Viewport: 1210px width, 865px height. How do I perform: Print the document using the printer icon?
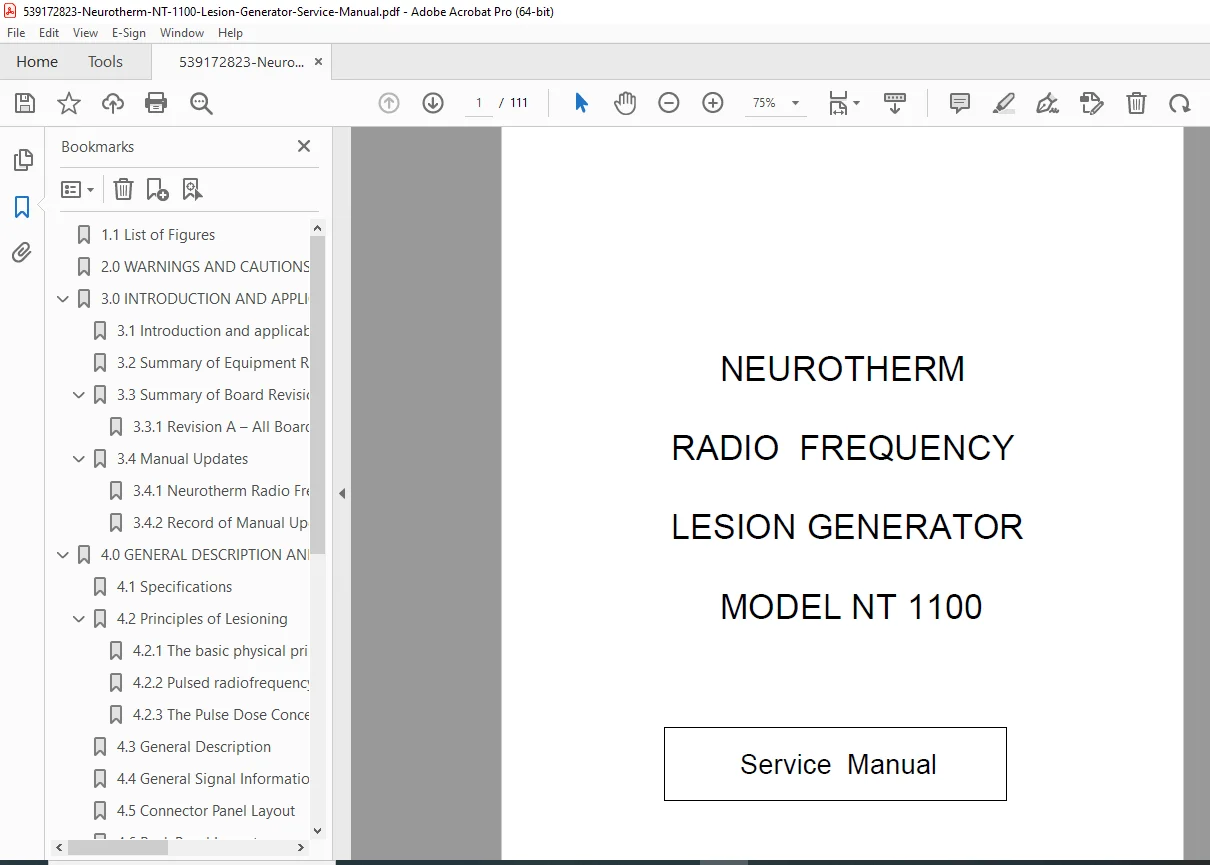pyautogui.click(x=156, y=103)
